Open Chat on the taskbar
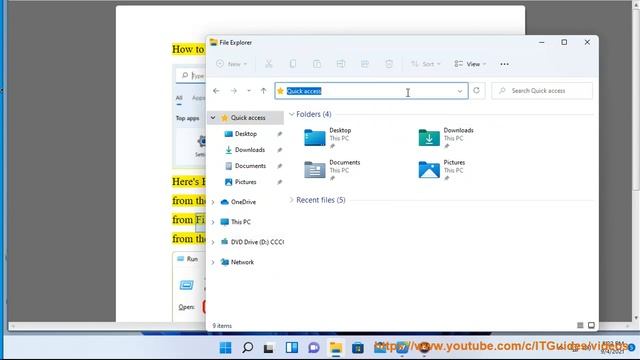 (x=313, y=348)
